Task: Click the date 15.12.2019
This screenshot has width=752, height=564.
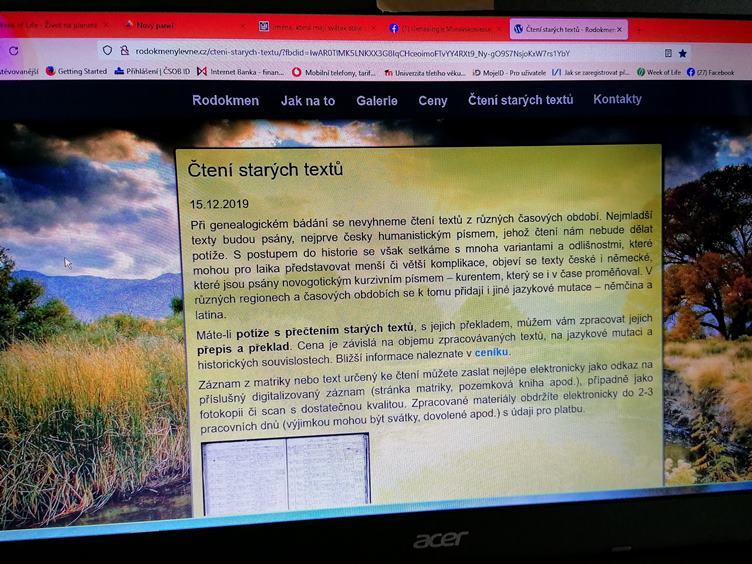Action: click(x=219, y=204)
